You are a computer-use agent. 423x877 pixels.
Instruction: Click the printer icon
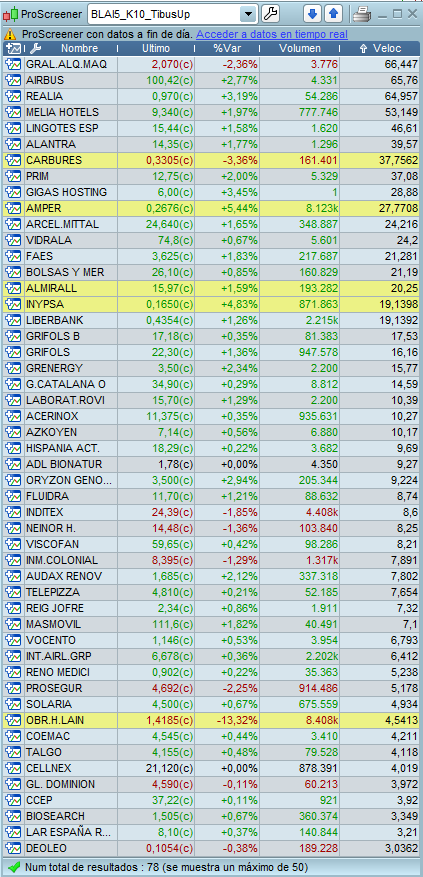tap(361, 14)
